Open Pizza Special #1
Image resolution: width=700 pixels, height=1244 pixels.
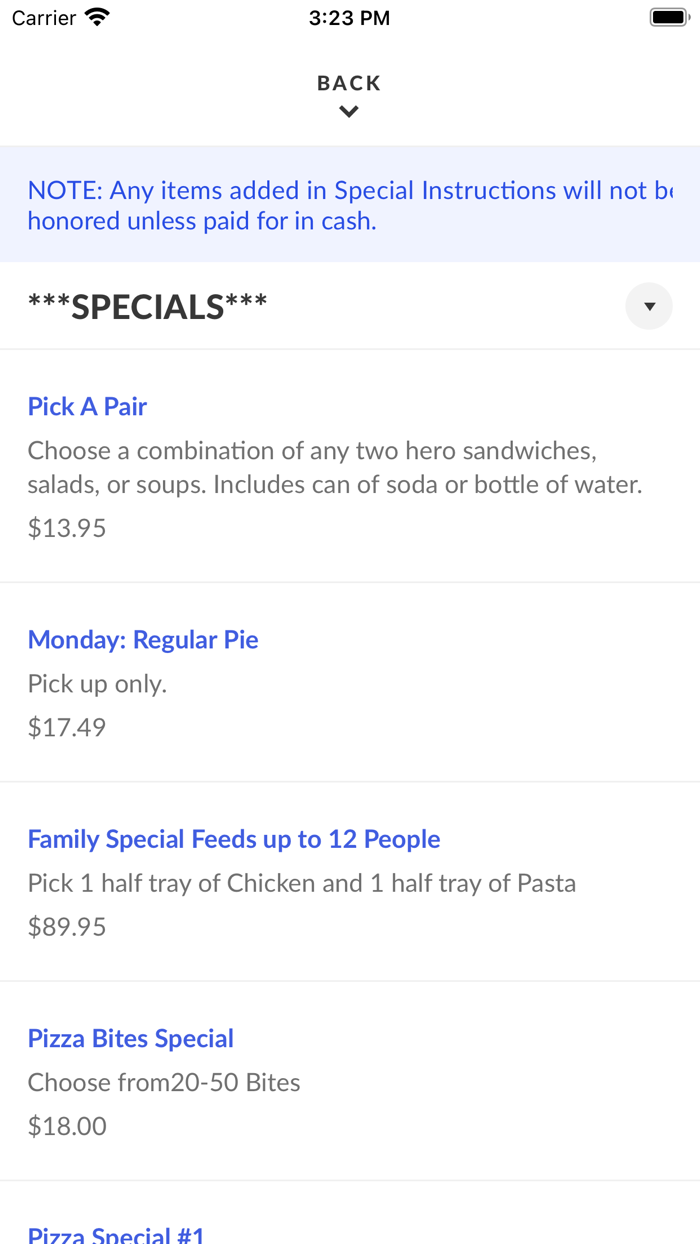coord(116,1234)
